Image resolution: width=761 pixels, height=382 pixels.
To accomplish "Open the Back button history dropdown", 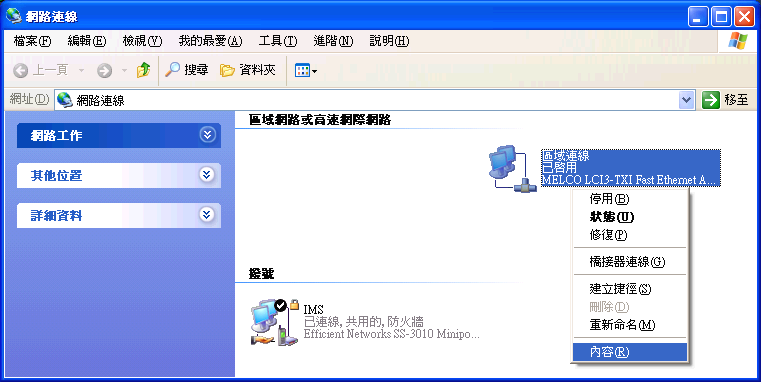I will click(82, 71).
